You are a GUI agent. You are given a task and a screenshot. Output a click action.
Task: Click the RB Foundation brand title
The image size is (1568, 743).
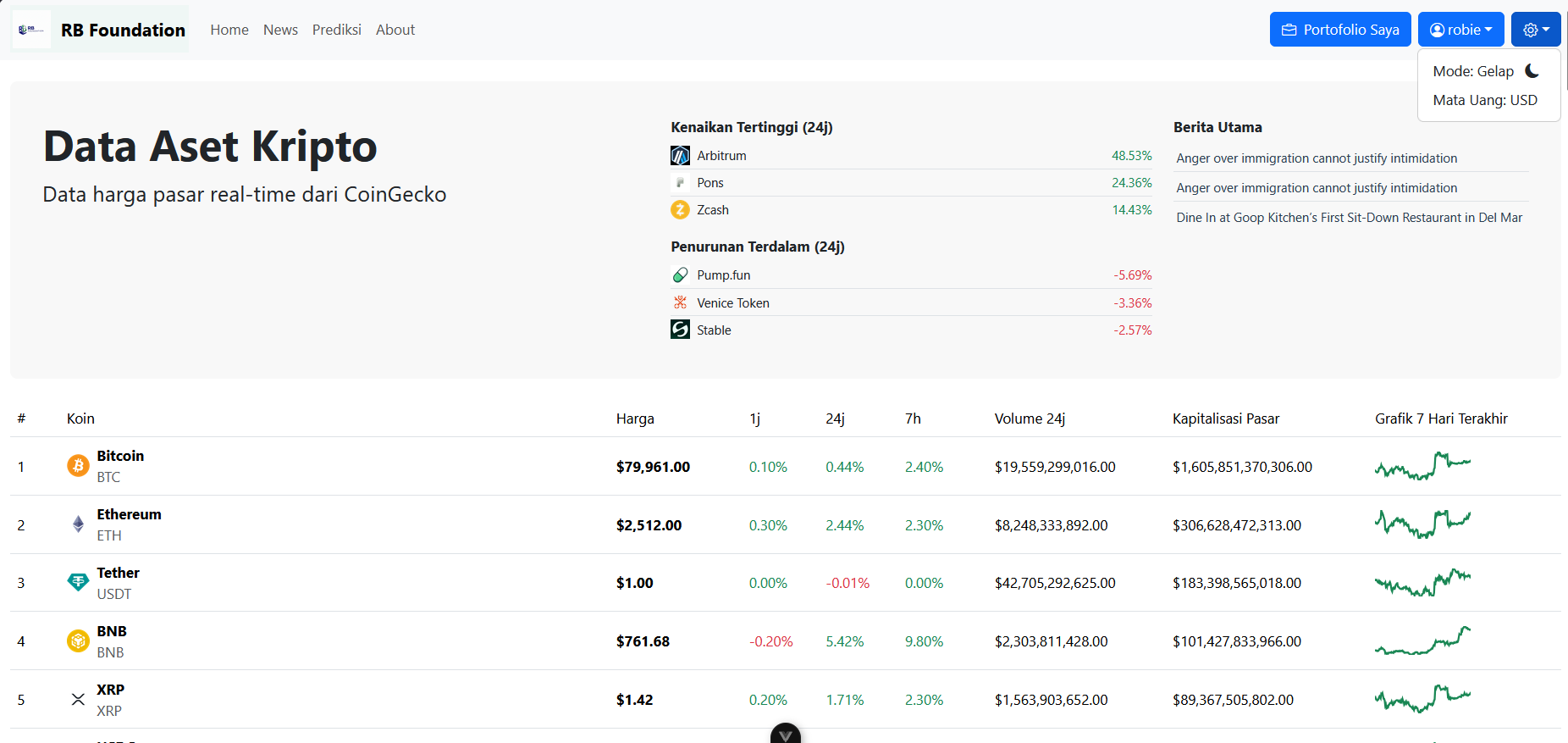point(123,30)
